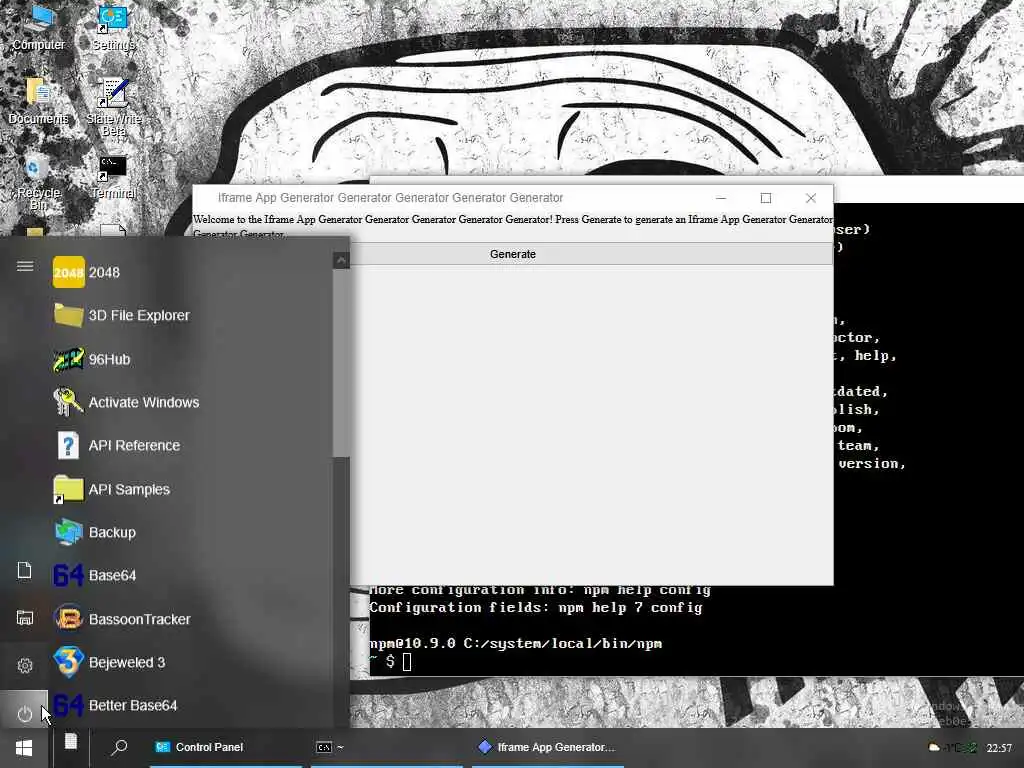Viewport: 1024px width, 768px height.
Task: Select Activate Windows in the app list
Action: (x=127, y=402)
